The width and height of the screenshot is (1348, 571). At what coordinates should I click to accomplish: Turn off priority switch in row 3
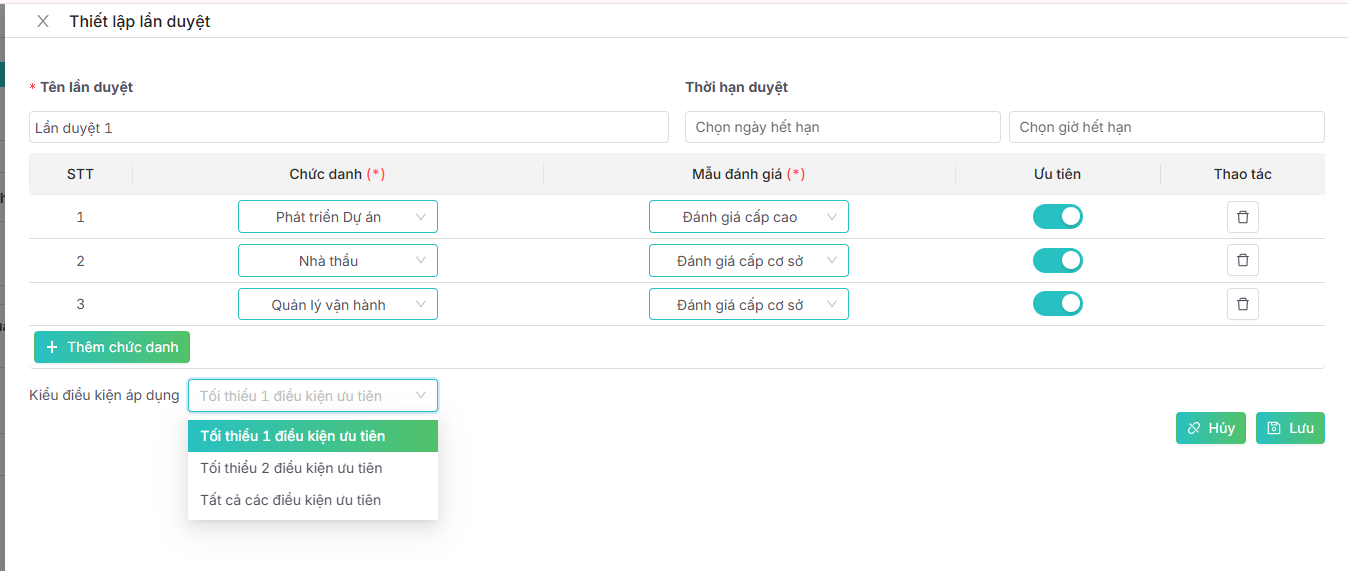(x=1057, y=304)
